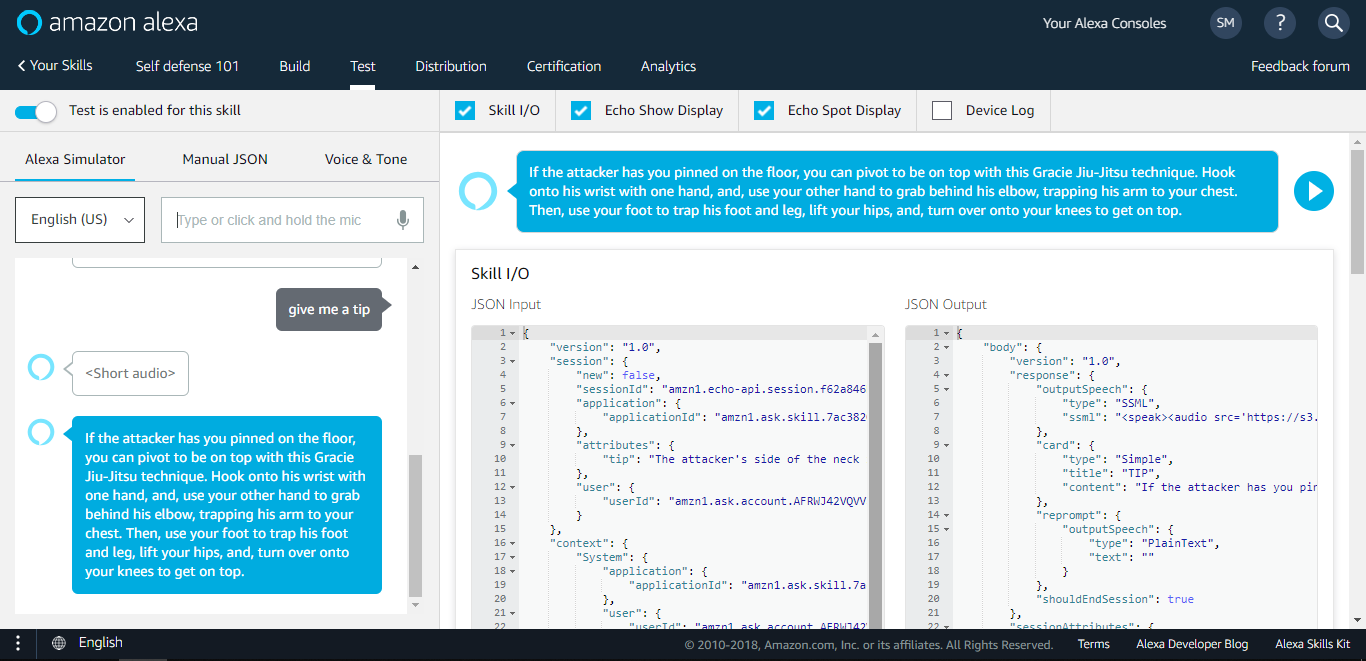Click the "title": "TIP" line in output
This screenshot has height=661, width=1366.
1125,473
